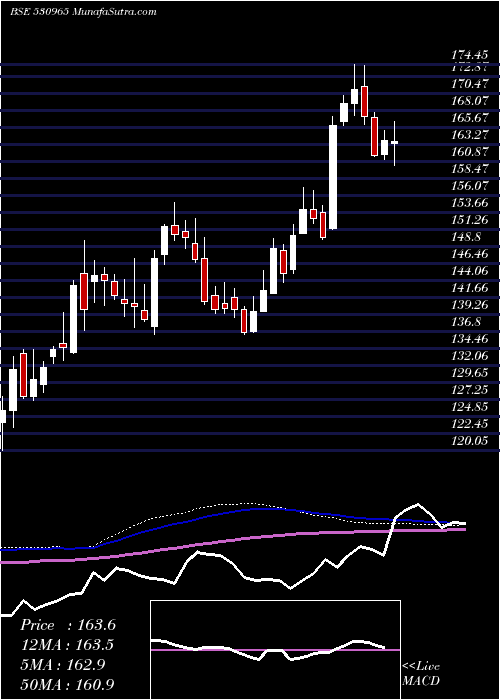
Task: Open the MACD inset chart box
Action: 275,650
